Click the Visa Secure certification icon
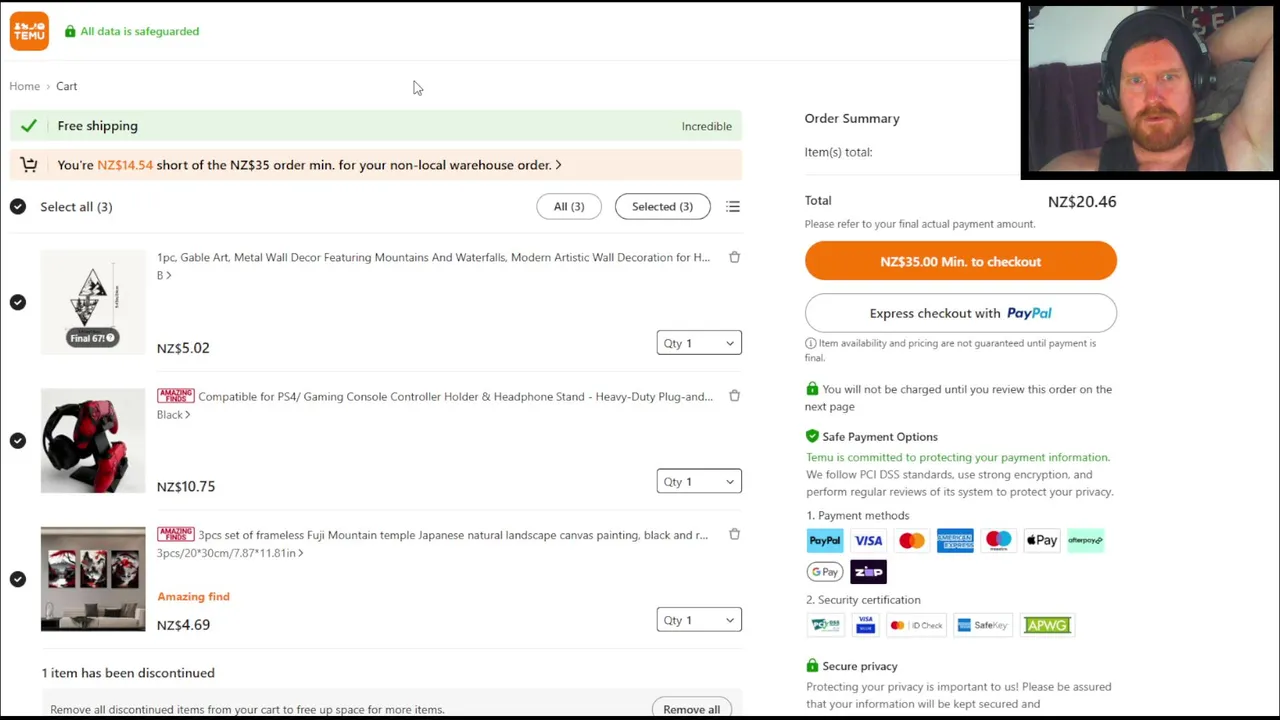The image size is (1280, 720). 866,625
